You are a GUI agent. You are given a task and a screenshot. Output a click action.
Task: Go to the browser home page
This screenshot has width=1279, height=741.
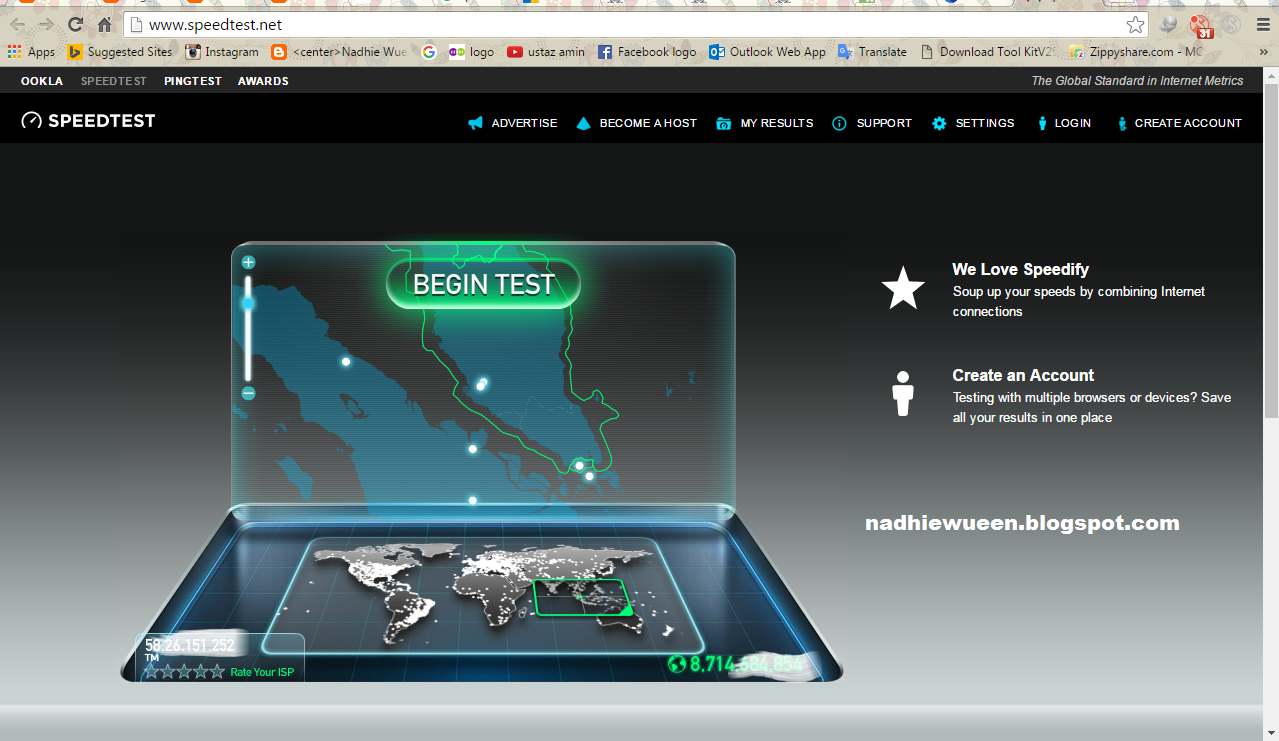click(x=104, y=24)
